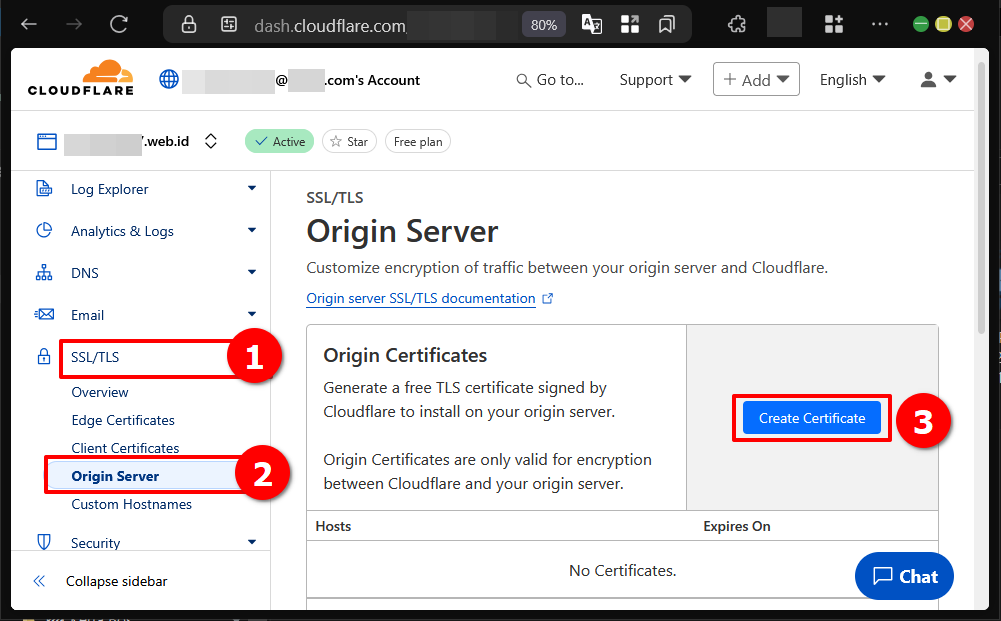Click the Collapse sidebar double-chevron icon
Viewport: 1001px width, 621px height.
pyautogui.click(x=39, y=581)
